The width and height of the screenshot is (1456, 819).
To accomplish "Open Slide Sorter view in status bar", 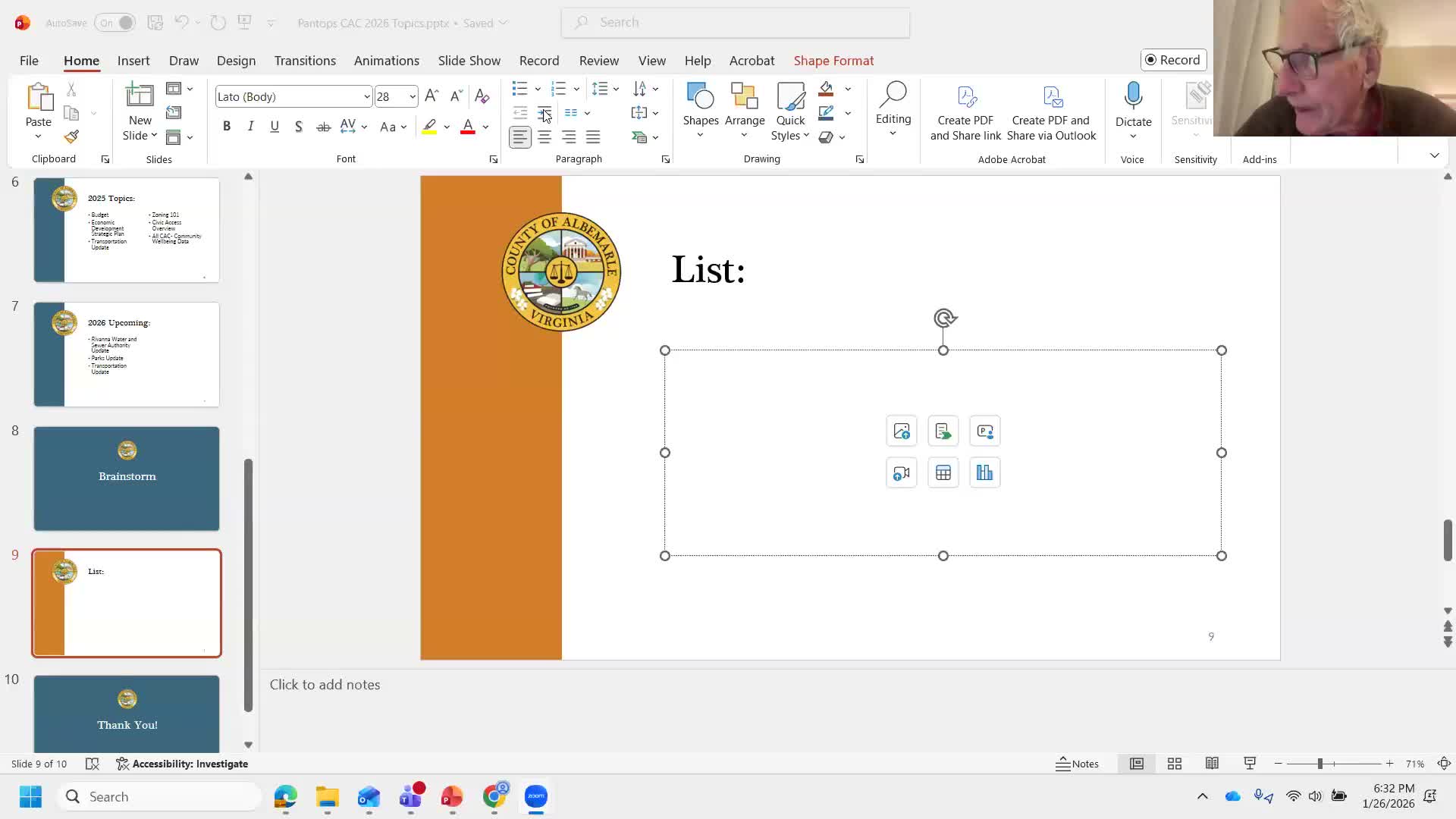I will (x=1174, y=764).
